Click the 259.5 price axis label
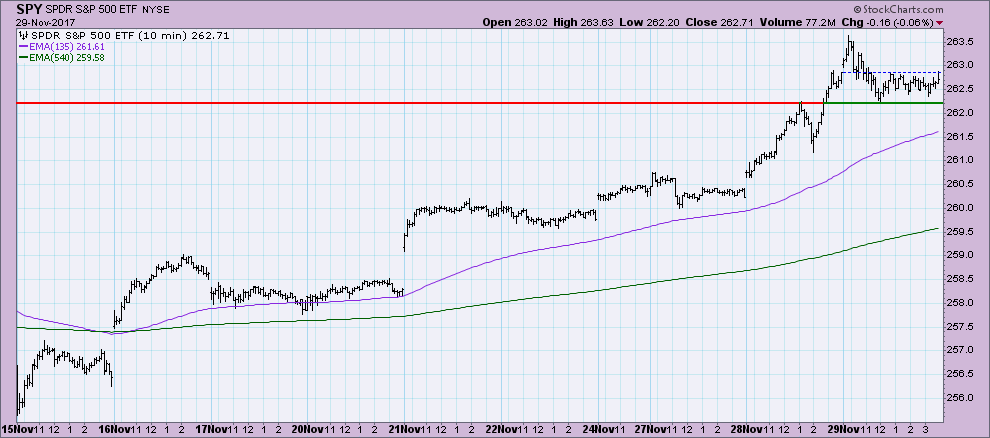 click(959, 232)
